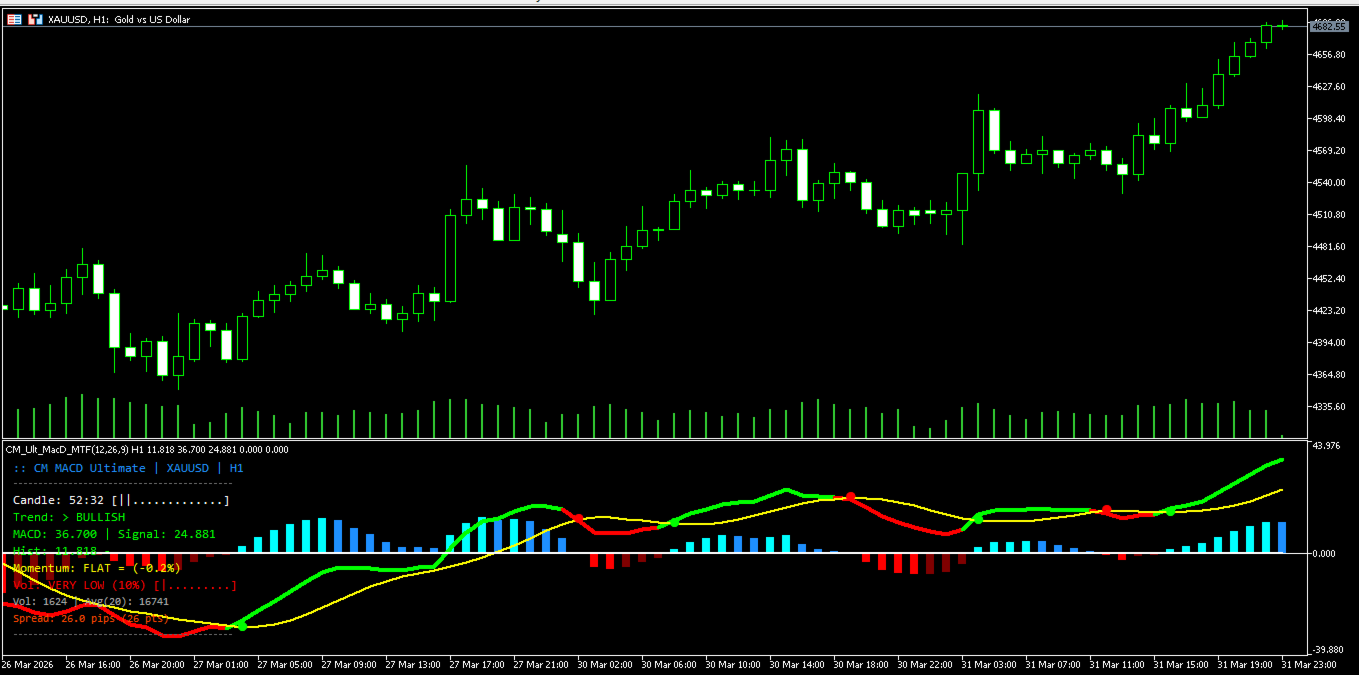Viewport: 1359px width, 675px height.
Task: Click the 4569.20 price axis label
Action: point(1331,151)
